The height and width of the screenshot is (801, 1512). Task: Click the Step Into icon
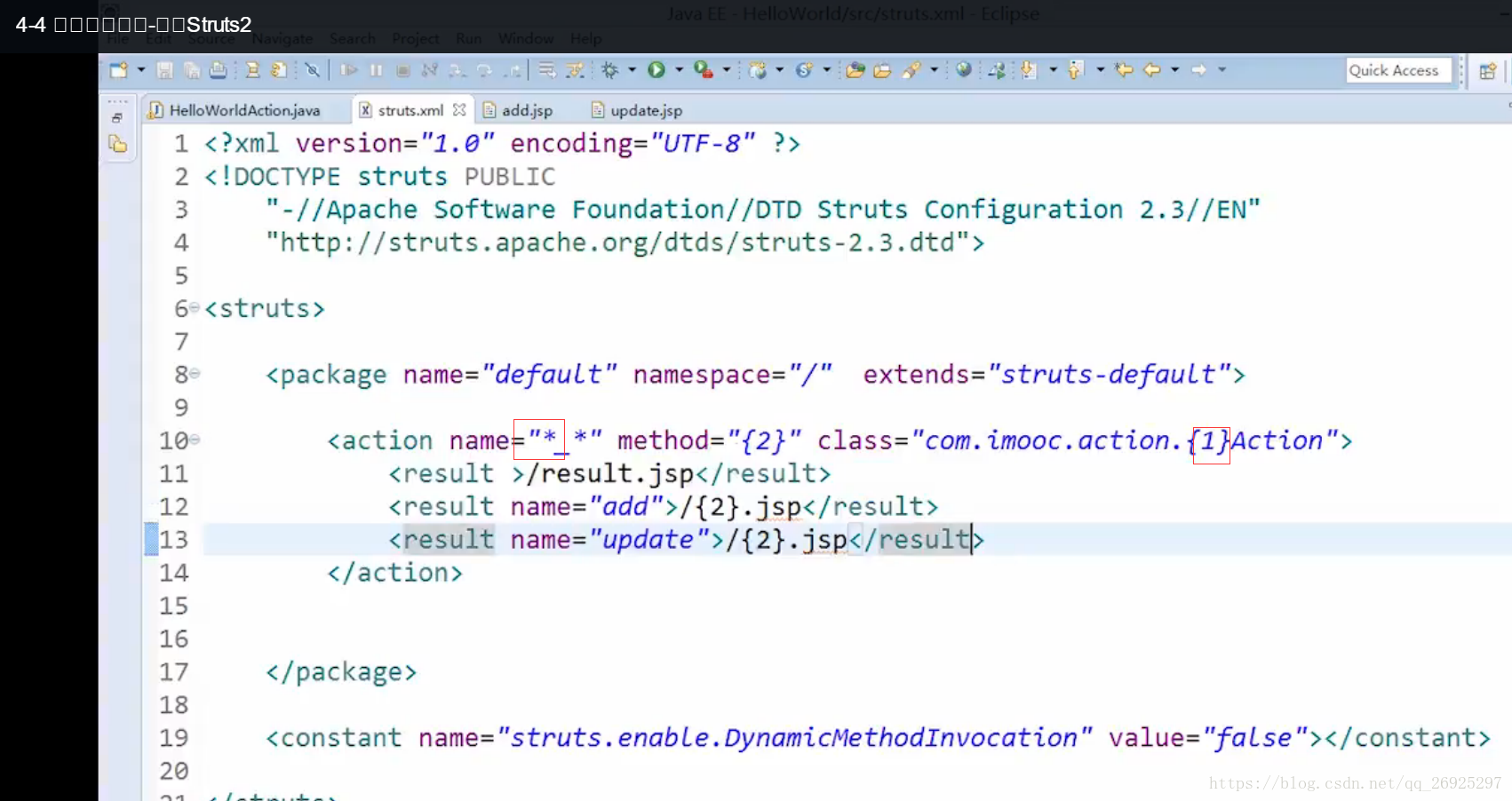coord(457,70)
